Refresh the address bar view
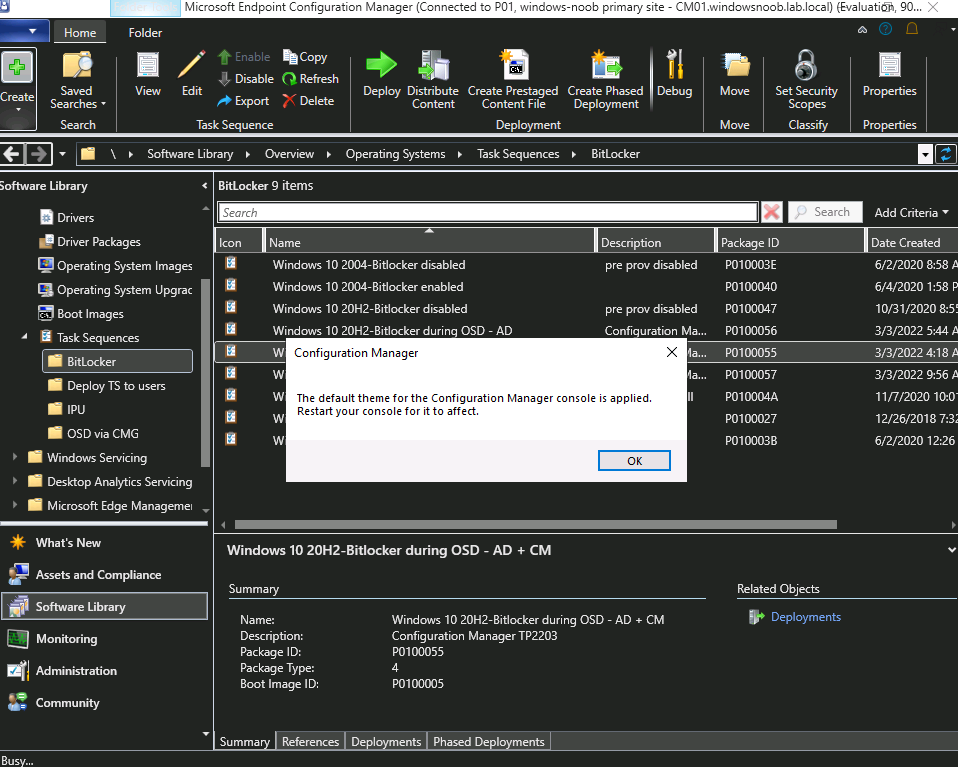Image resolution: width=958 pixels, height=767 pixels. point(946,154)
